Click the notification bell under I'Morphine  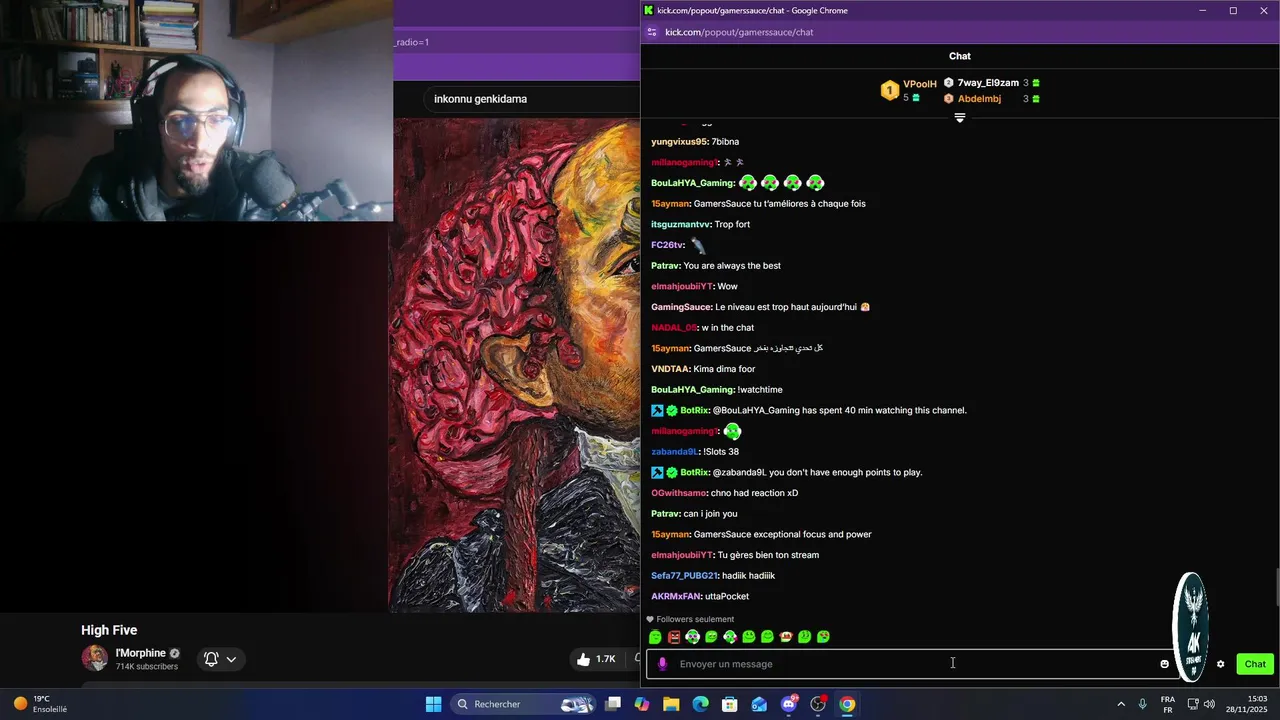pyautogui.click(x=211, y=659)
